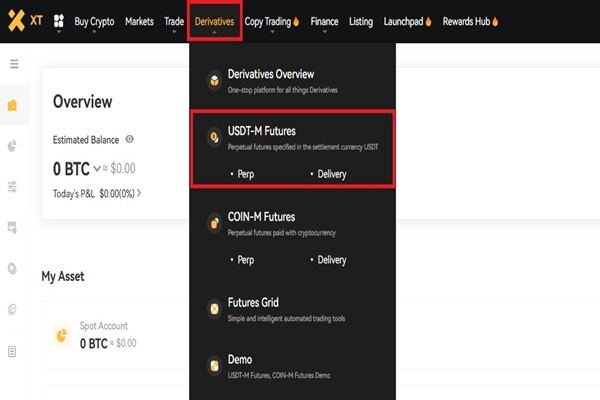Image resolution: width=600 pixels, height=400 pixels.
Task: Go to Markets
Action: coord(139,21)
